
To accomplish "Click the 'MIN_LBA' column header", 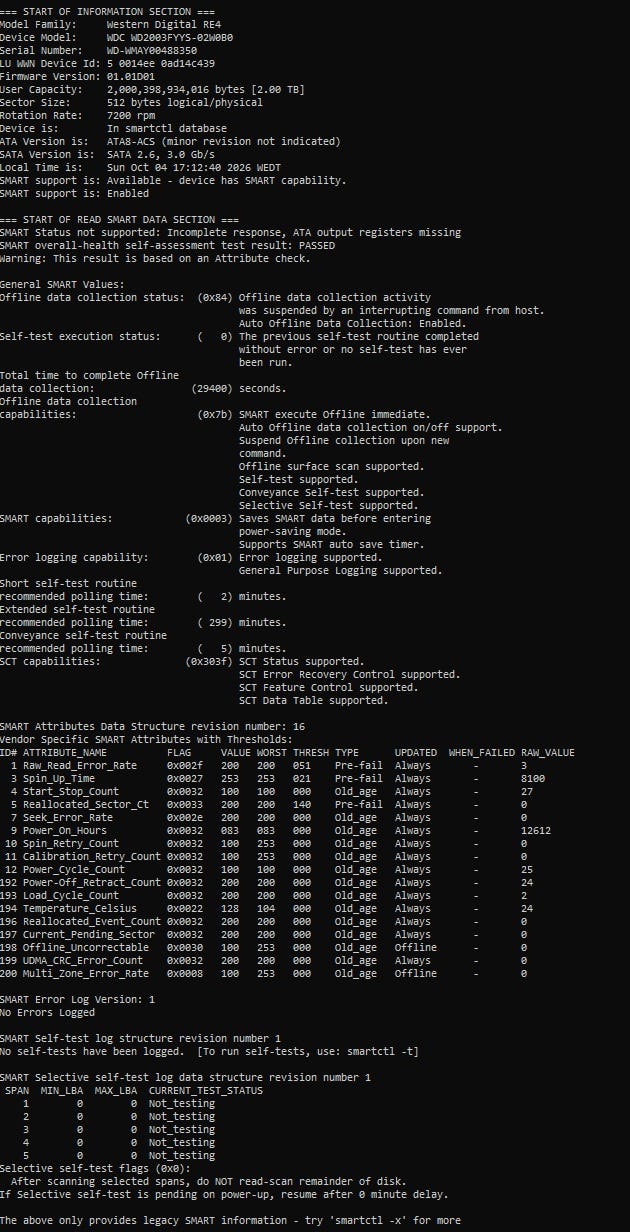I will point(62,1090).
